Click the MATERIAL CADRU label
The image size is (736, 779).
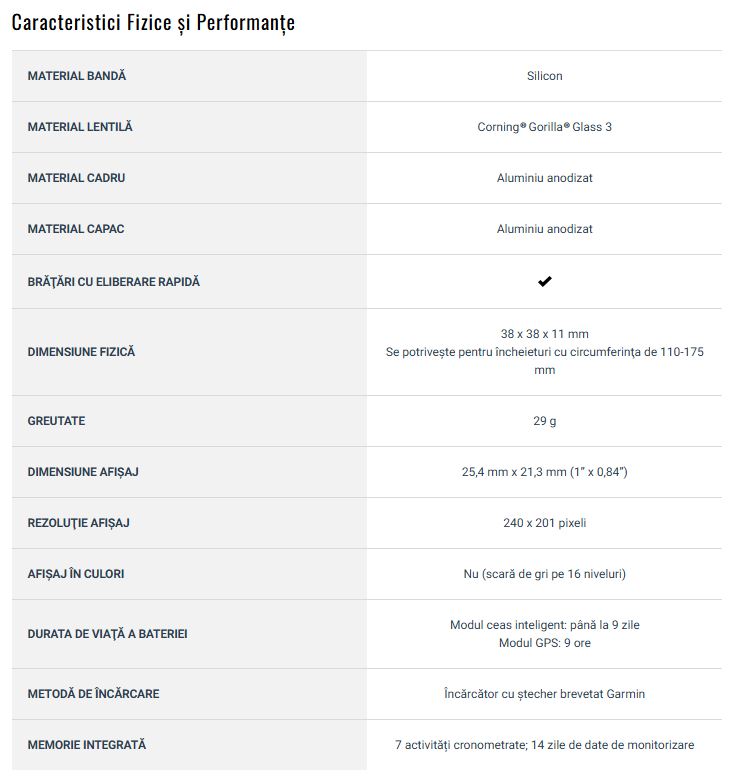click(x=76, y=178)
